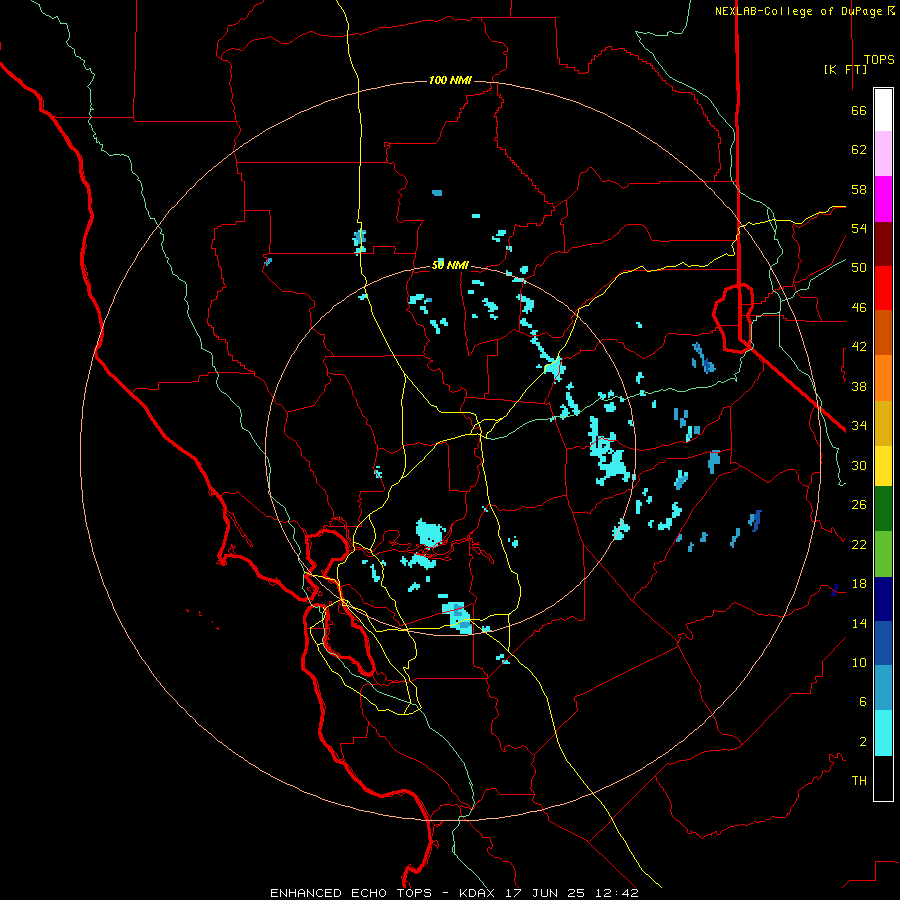Click the legend value 14
900x900 pixels.
(x=859, y=623)
